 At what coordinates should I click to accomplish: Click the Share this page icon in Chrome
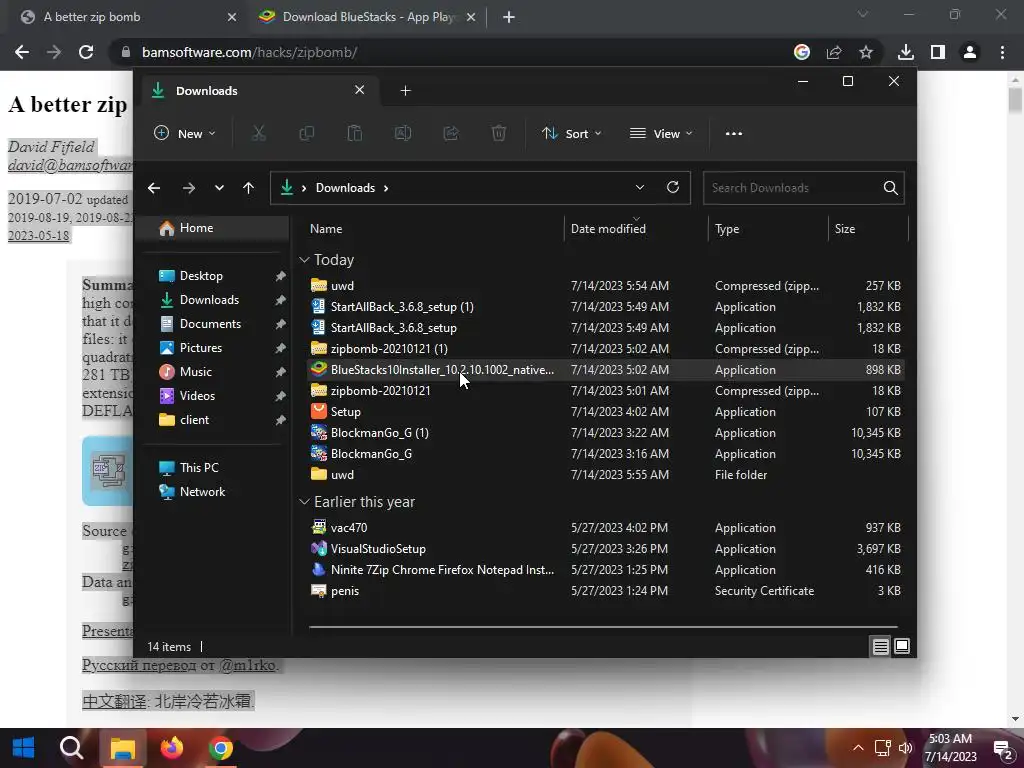point(834,52)
